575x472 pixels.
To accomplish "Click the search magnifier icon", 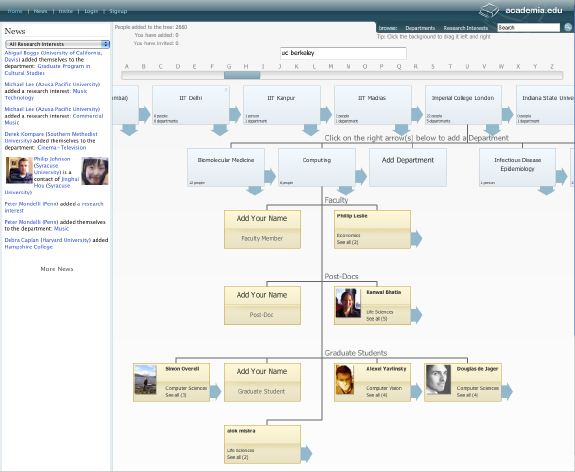I will coord(568,27).
